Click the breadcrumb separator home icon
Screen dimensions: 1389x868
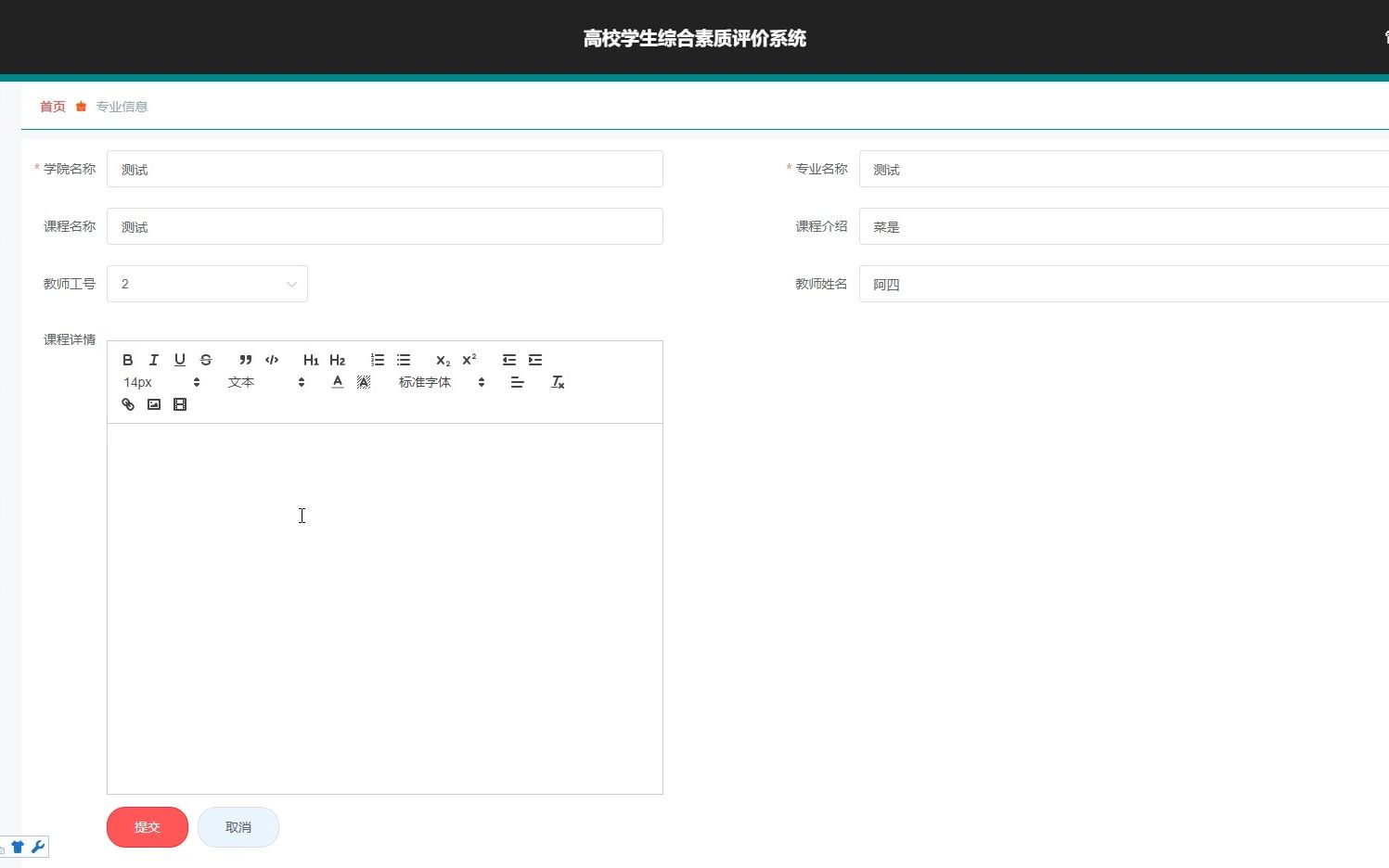[x=82, y=107]
